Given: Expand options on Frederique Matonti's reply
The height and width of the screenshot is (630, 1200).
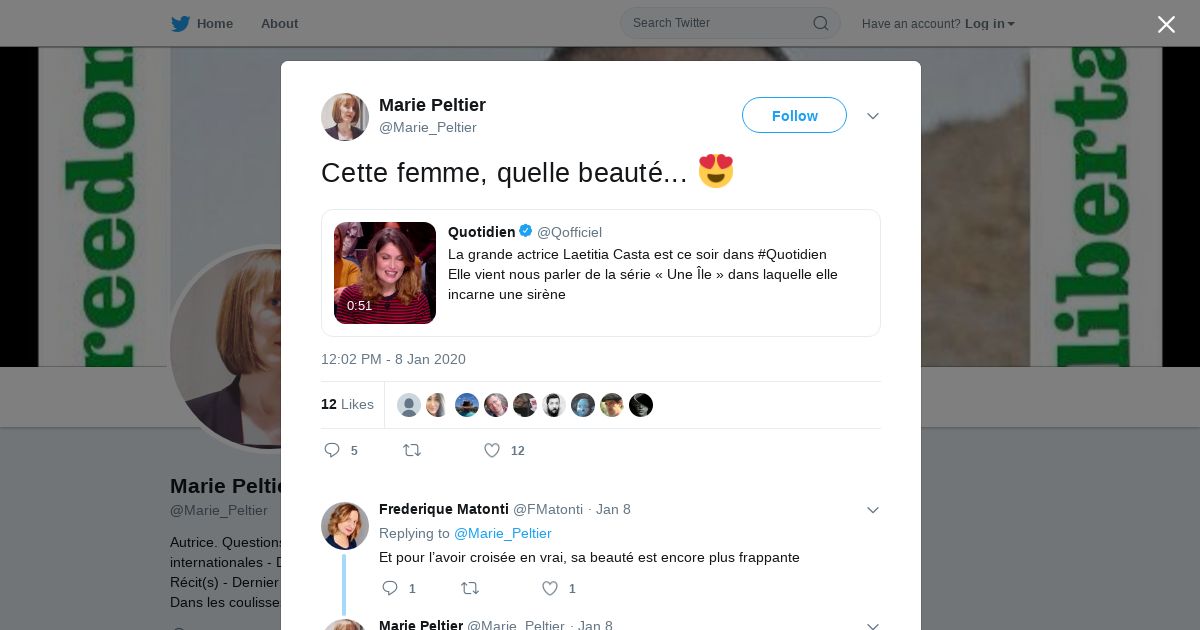Looking at the screenshot, I should pos(873,510).
